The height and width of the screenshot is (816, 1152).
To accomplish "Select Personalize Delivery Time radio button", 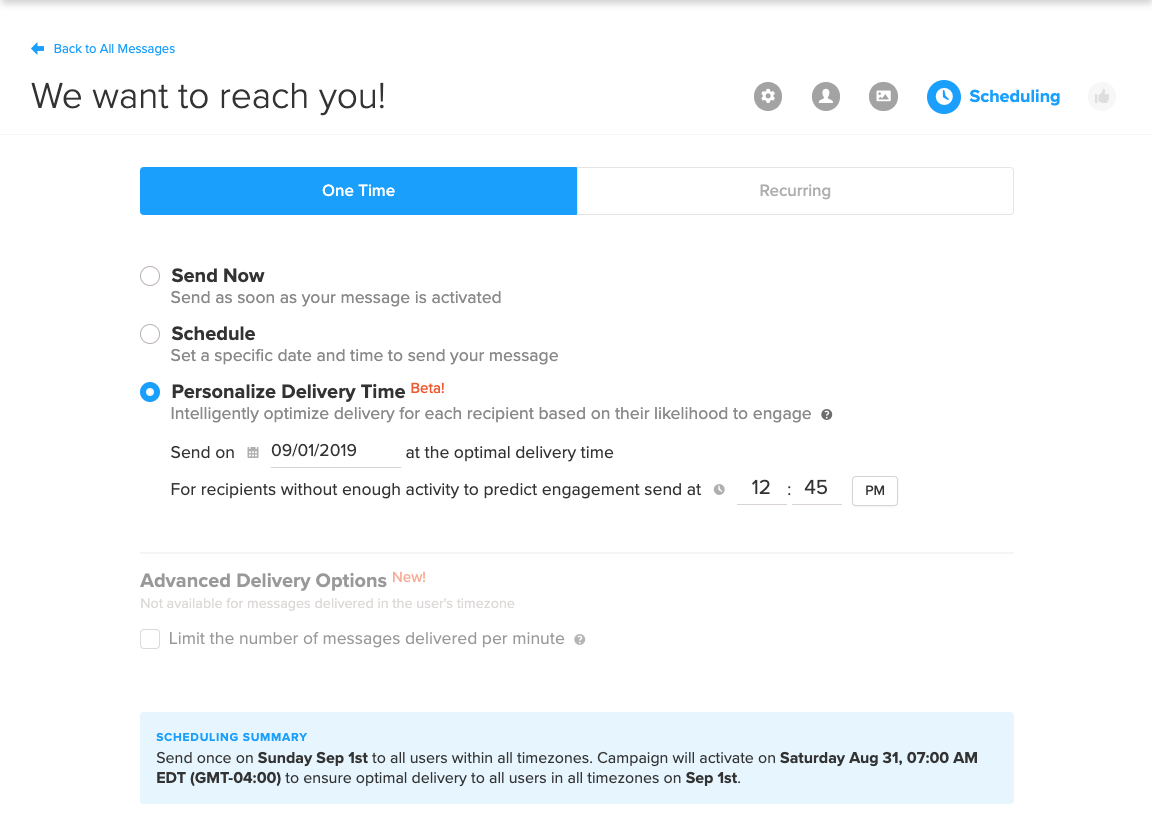I will pyautogui.click(x=150, y=392).
